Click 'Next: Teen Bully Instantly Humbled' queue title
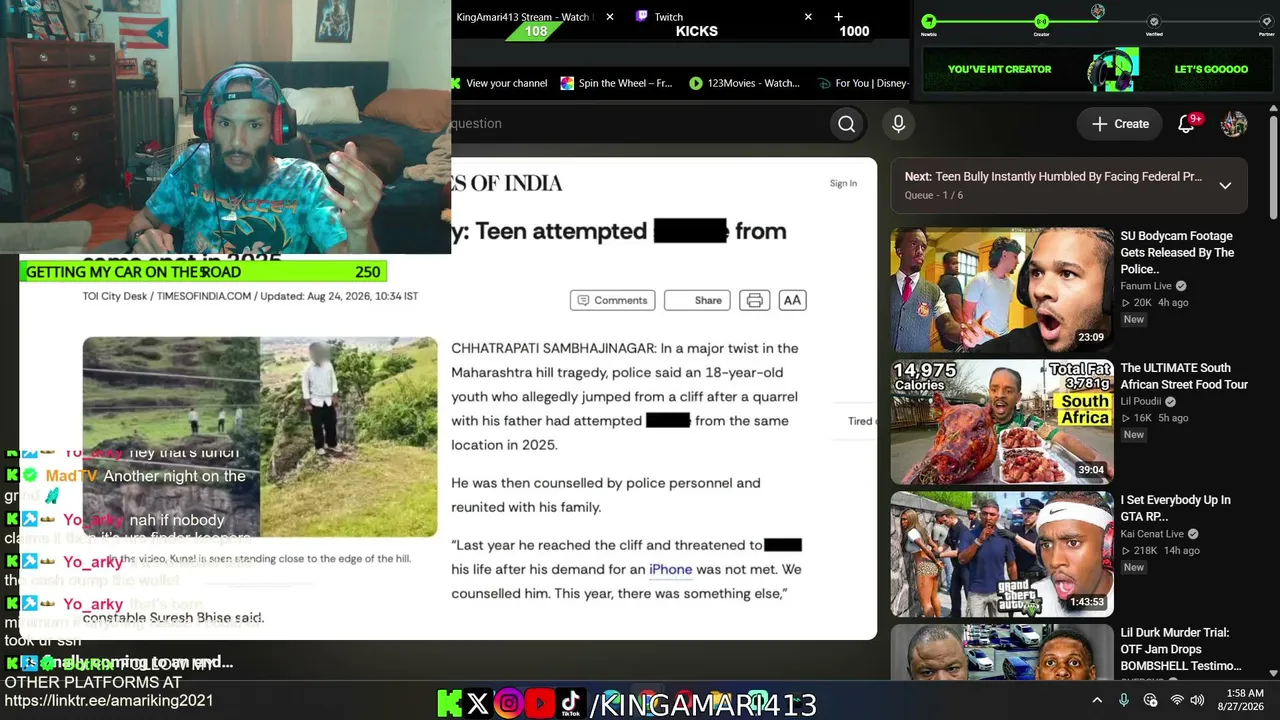Viewport: 1280px width, 720px height. pos(1053,177)
